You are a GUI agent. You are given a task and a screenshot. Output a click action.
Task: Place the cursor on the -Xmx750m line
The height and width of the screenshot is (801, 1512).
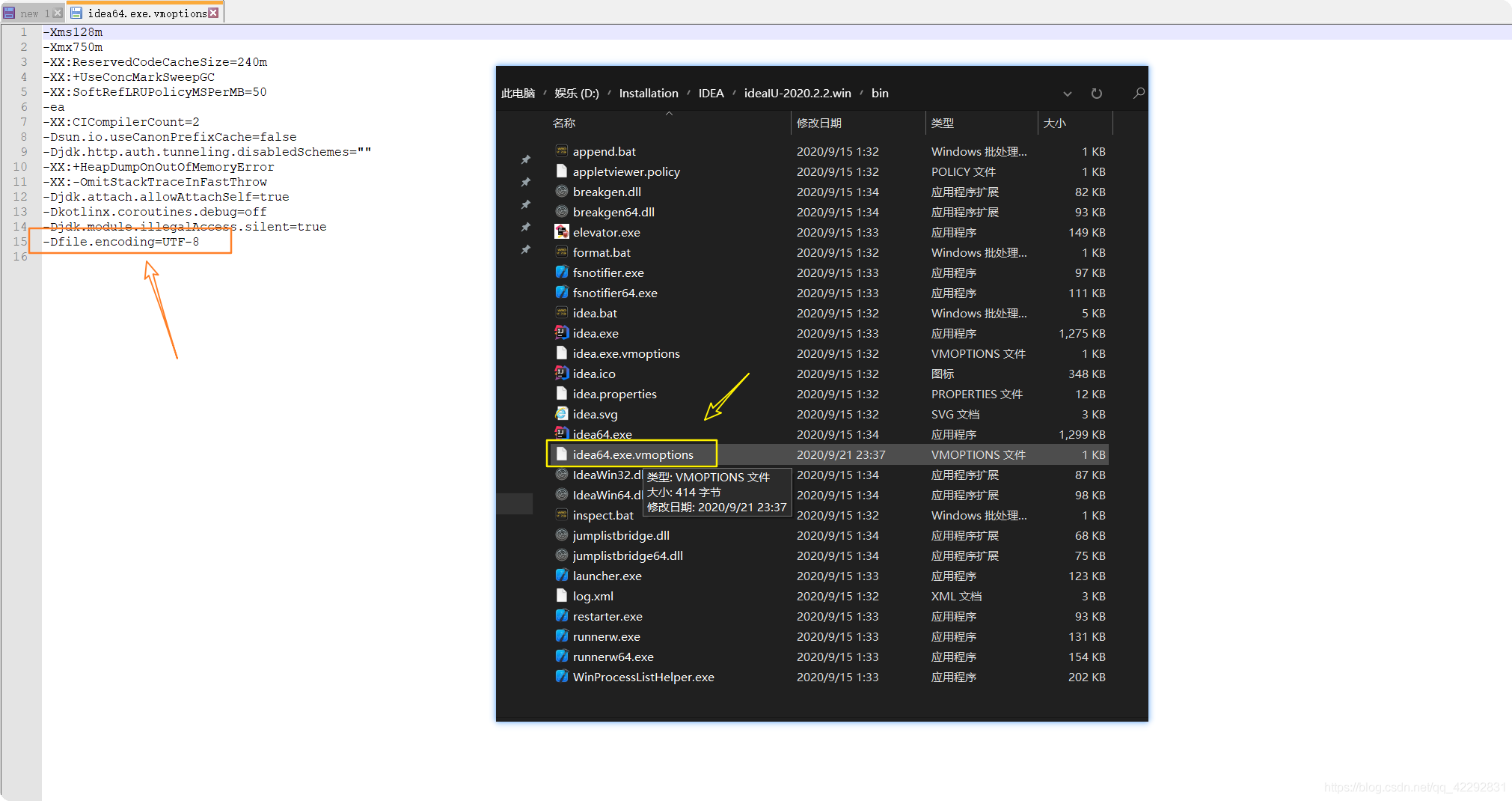(x=73, y=47)
